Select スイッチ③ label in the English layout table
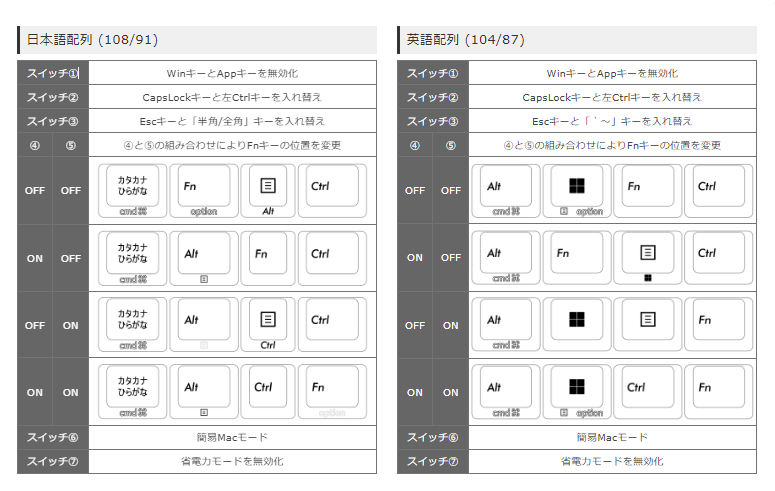775x491 pixels. (x=432, y=121)
